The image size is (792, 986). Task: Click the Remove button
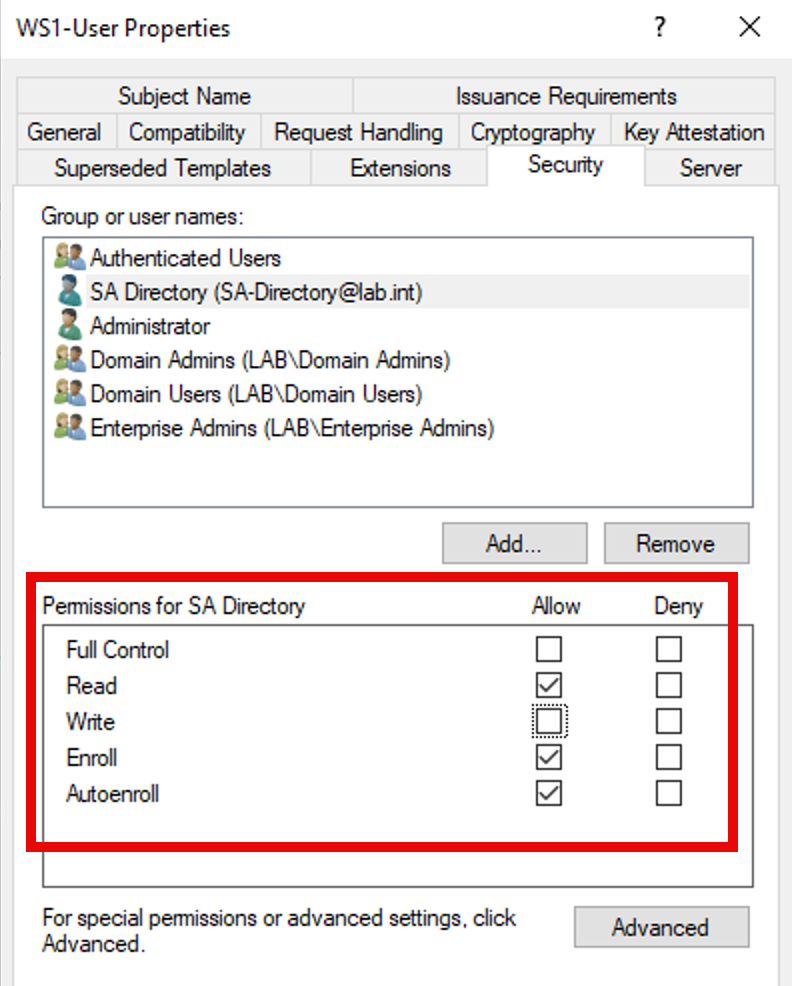(676, 544)
